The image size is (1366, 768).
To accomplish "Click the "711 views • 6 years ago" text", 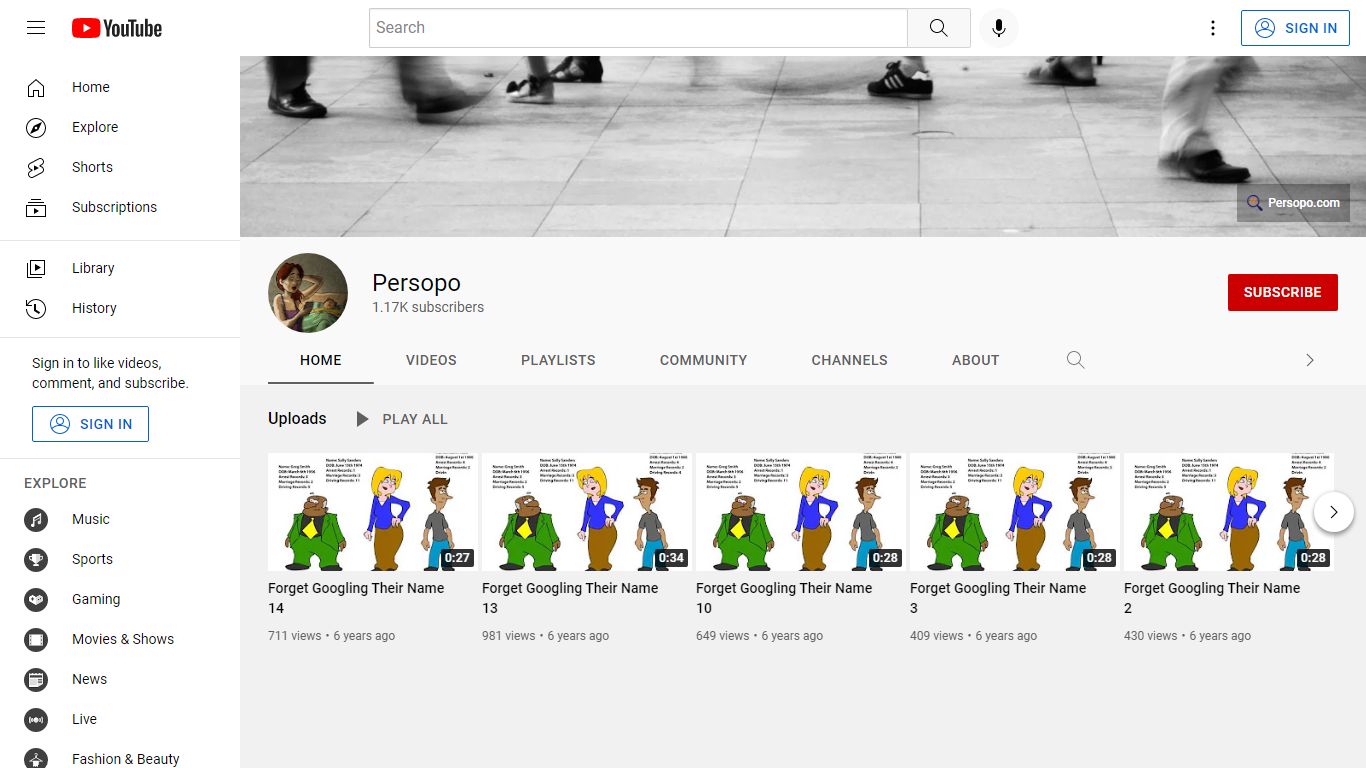I will [x=331, y=636].
